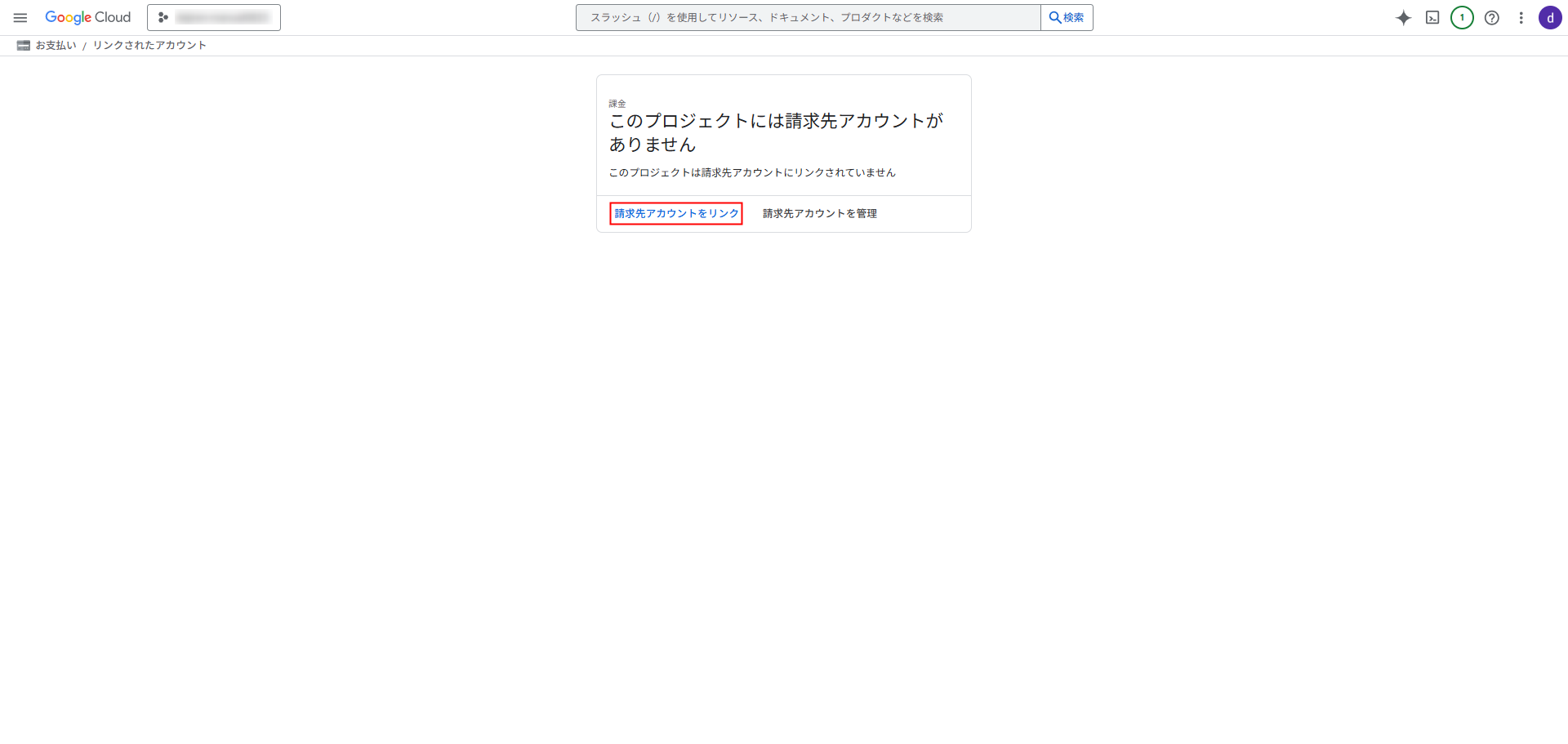This screenshot has height=744, width=1568.
Task: Click the small 課金 label
Action: [617, 104]
